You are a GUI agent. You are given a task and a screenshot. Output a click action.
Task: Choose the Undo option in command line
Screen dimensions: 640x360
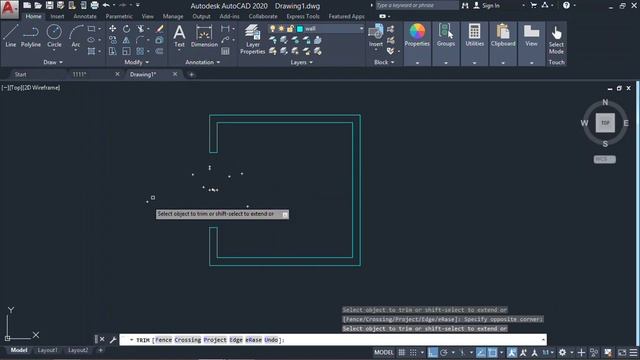(x=271, y=340)
